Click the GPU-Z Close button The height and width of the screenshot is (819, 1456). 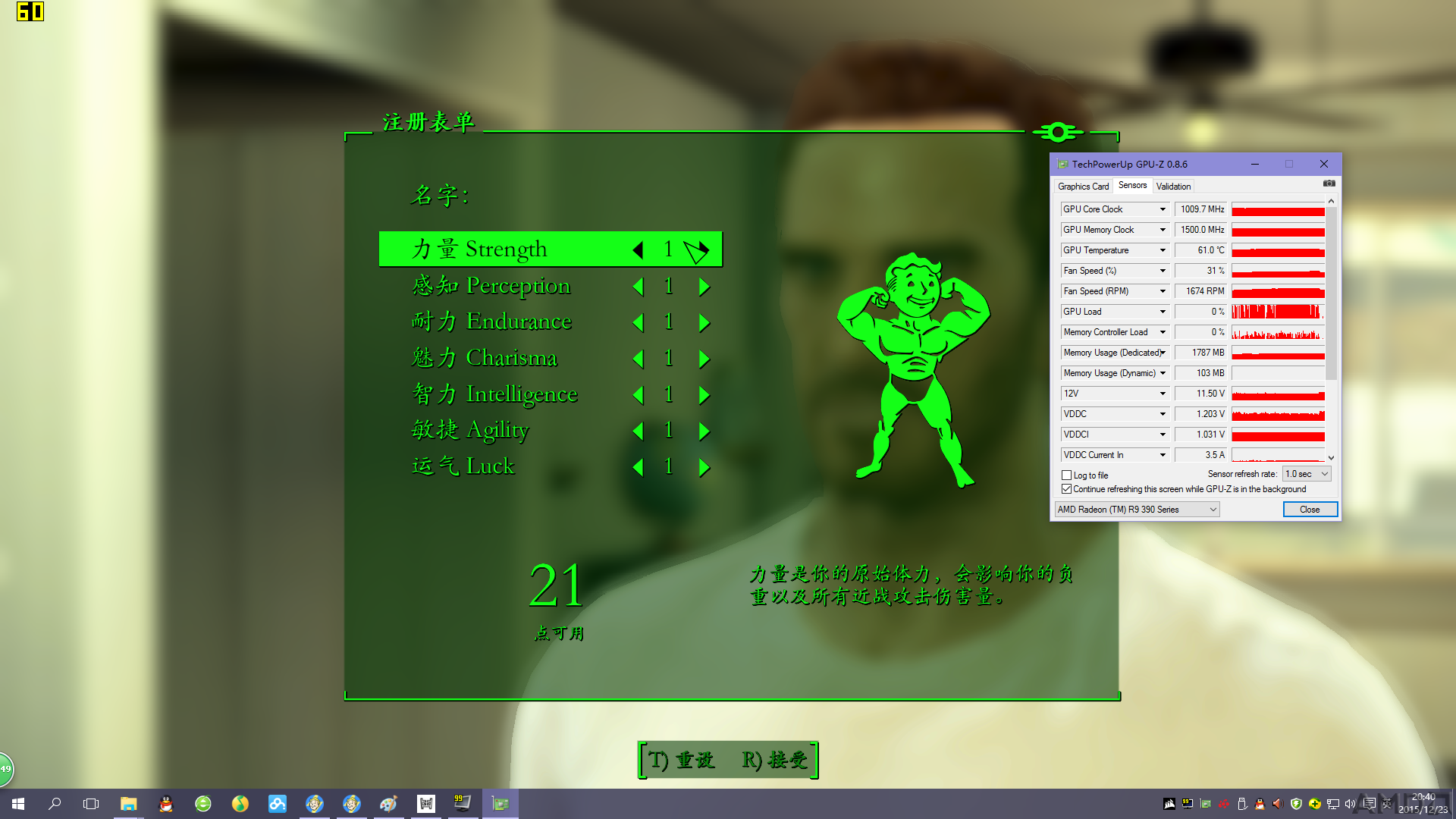coord(1310,510)
